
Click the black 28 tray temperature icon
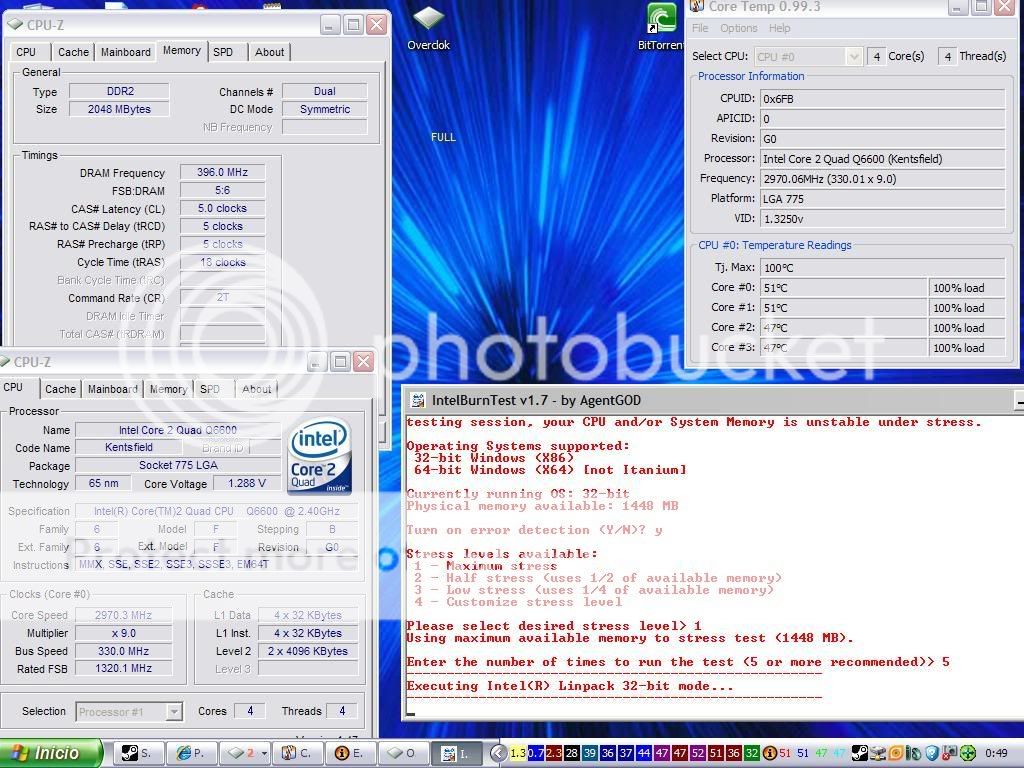pos(571,753)
